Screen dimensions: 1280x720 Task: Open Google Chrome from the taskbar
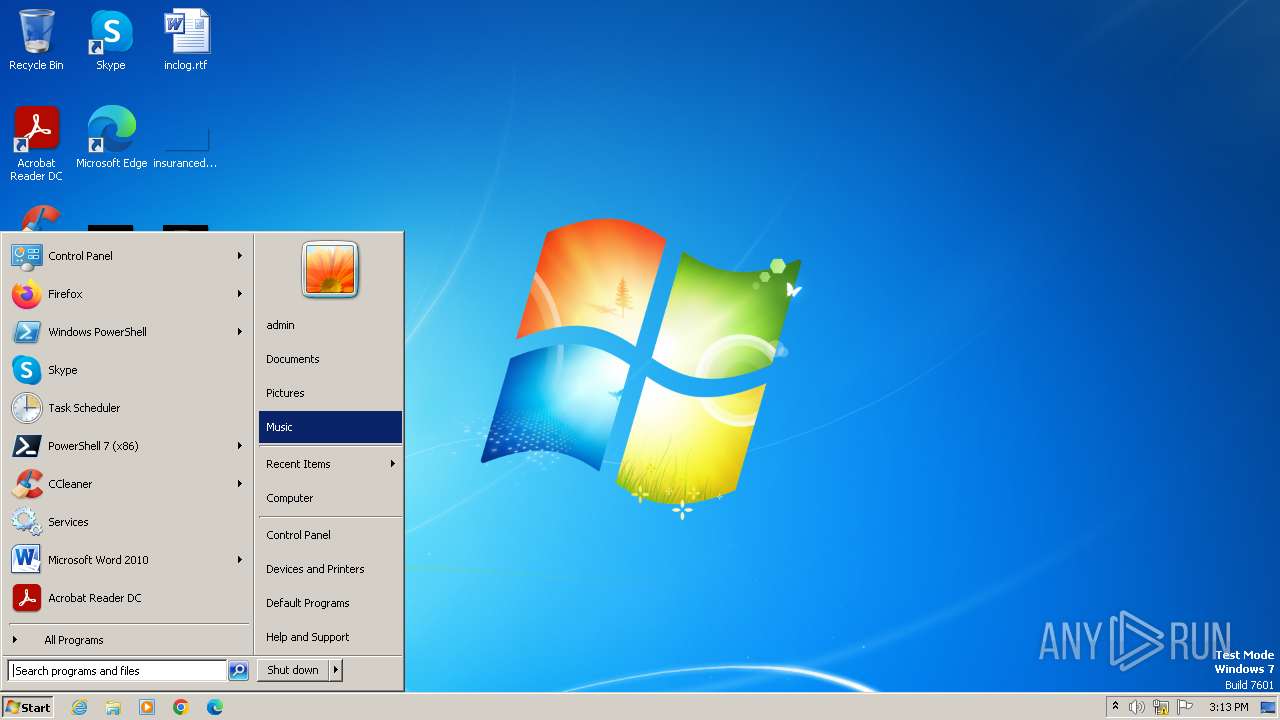tap(181, 707)
